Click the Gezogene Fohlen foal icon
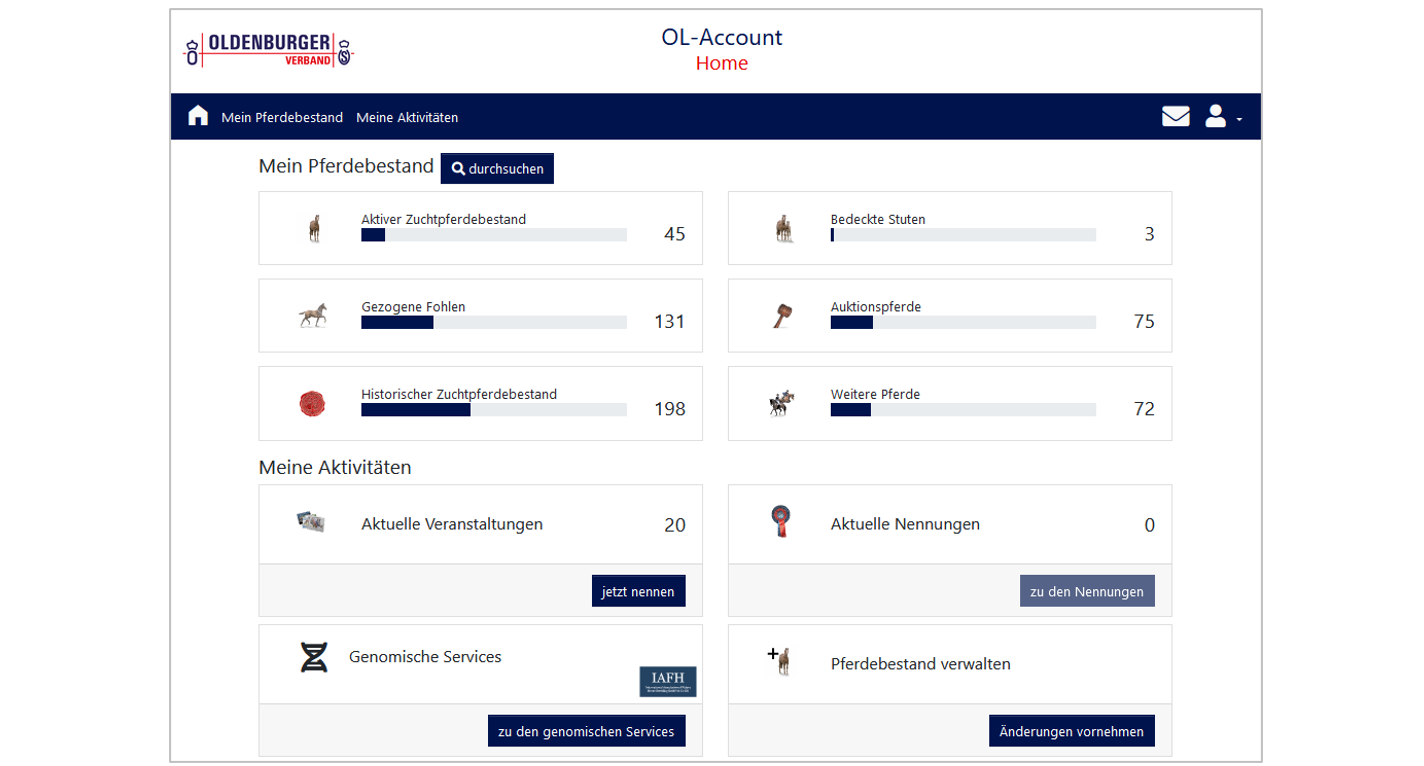1424x766 pixels. (x=313, y=316)
